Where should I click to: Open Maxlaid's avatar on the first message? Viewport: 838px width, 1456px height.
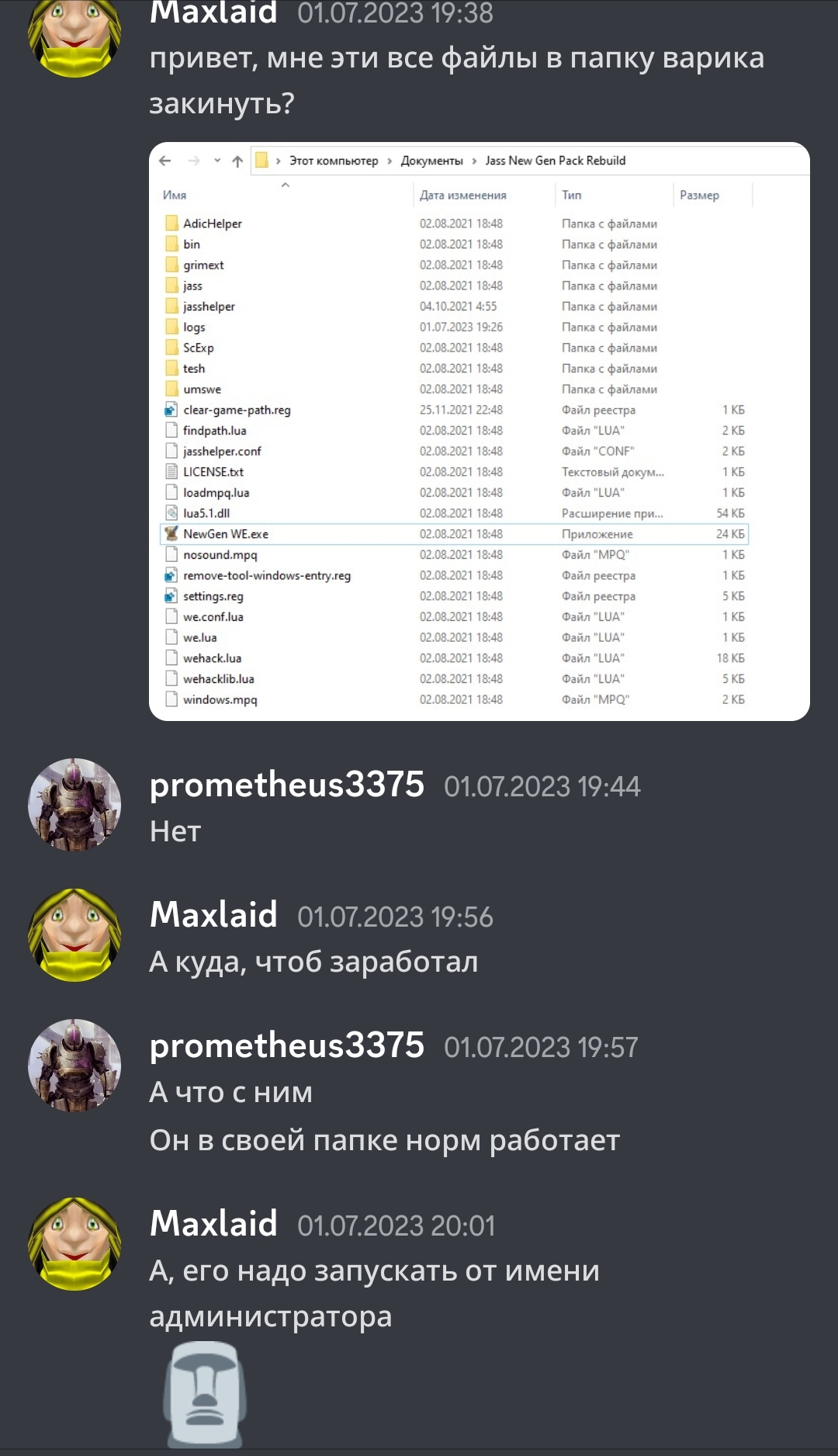pos(74,33)
